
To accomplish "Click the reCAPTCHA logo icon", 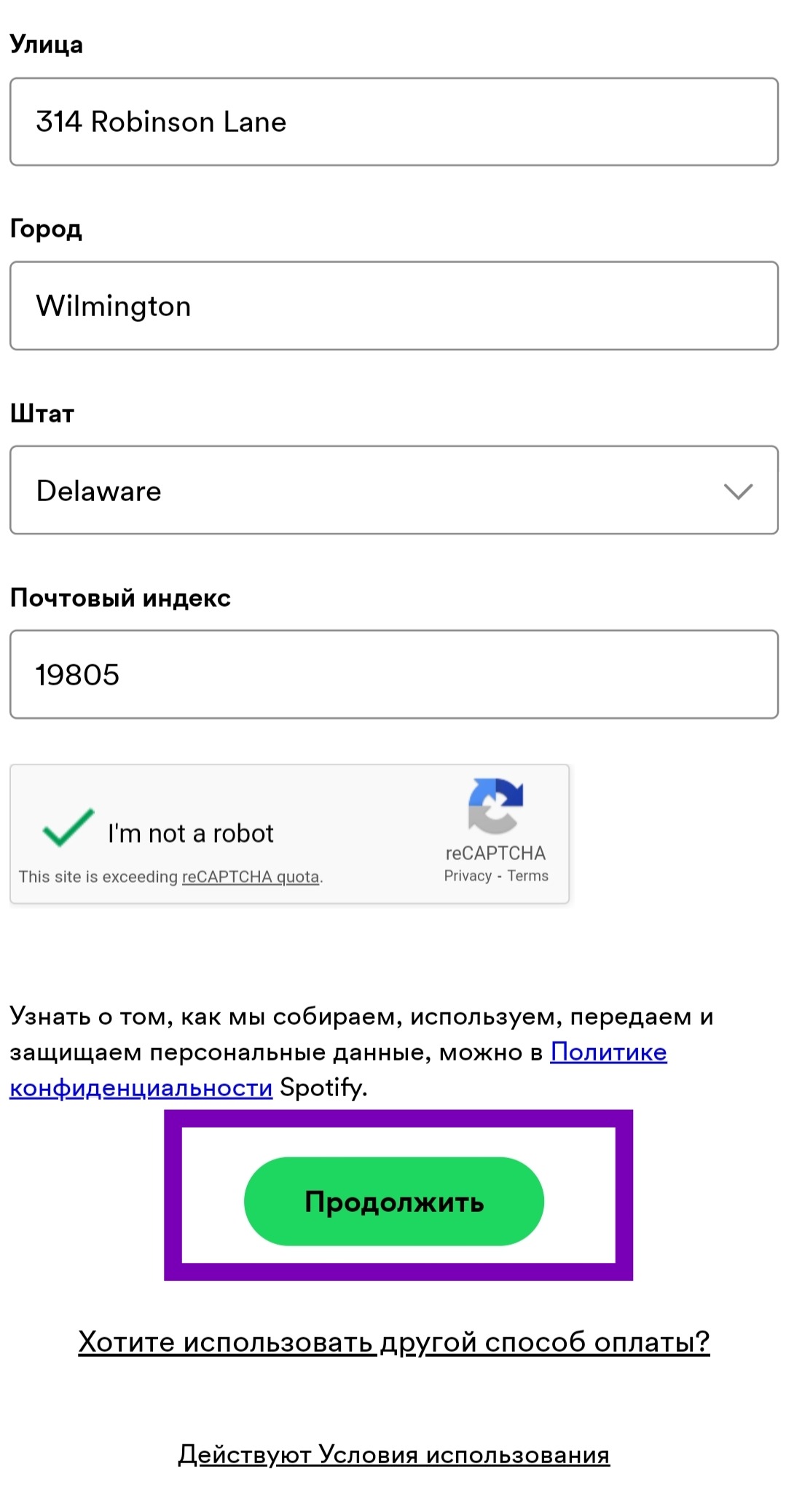I will click(495, 805).
